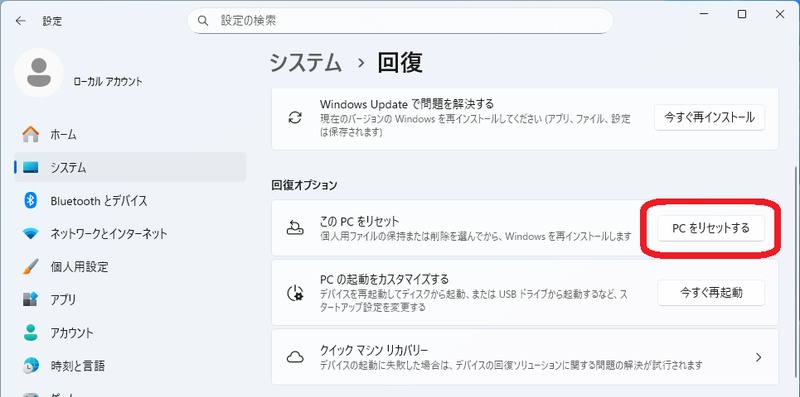Click the 回復オプション section heading
The image size is (800, 397).
click(x=304, y=185)
